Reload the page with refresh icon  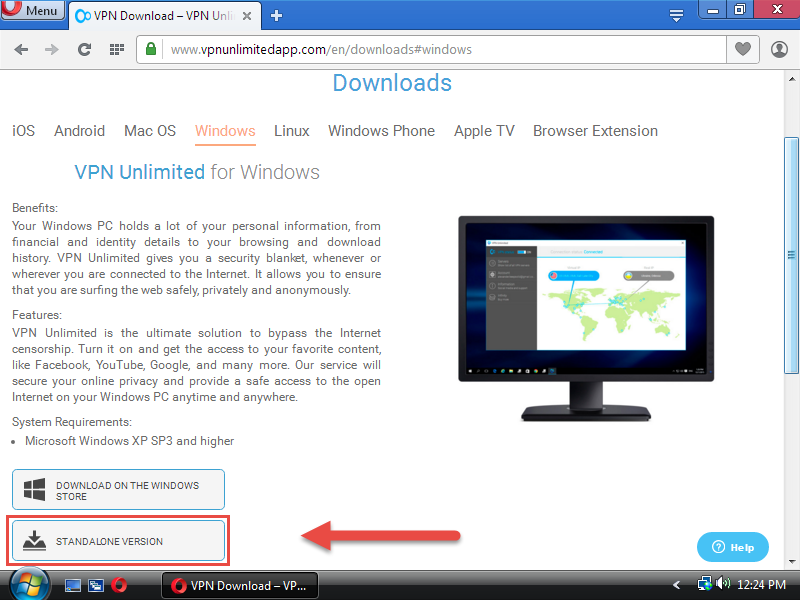tap(84, 49)
